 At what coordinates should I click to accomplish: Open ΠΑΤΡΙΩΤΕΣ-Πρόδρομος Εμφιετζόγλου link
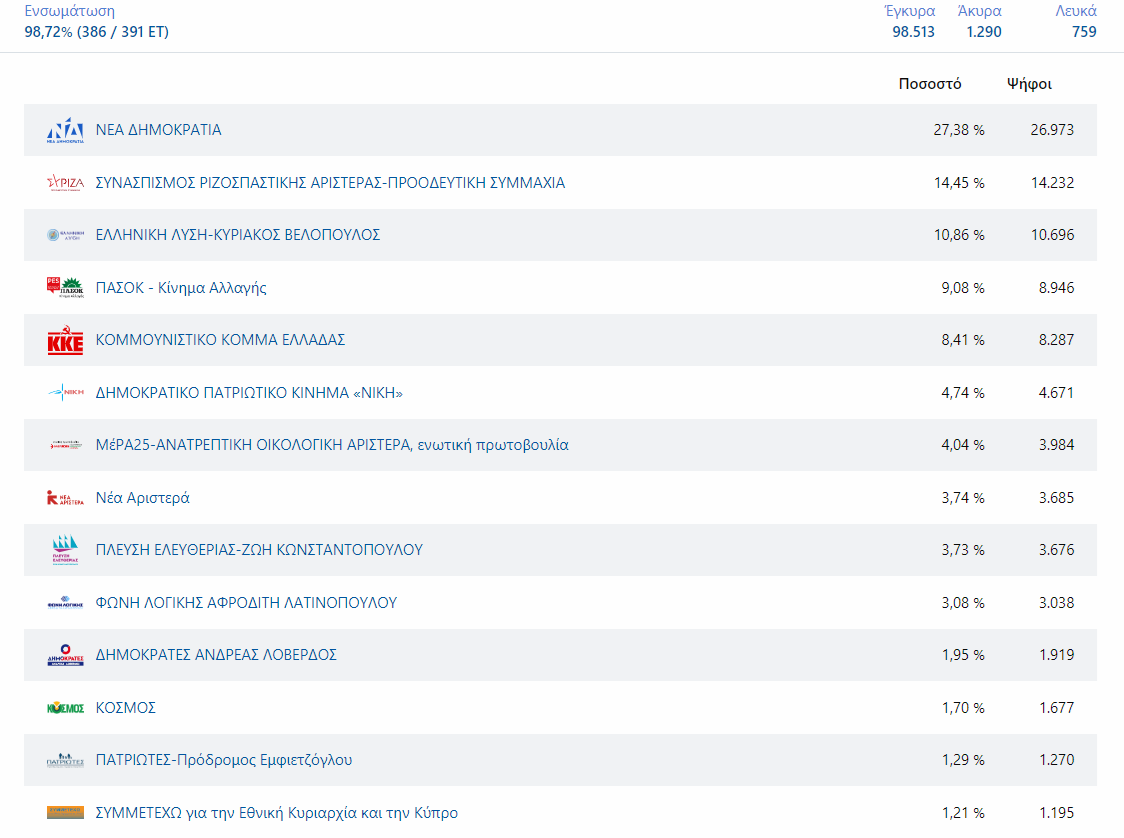224,760
